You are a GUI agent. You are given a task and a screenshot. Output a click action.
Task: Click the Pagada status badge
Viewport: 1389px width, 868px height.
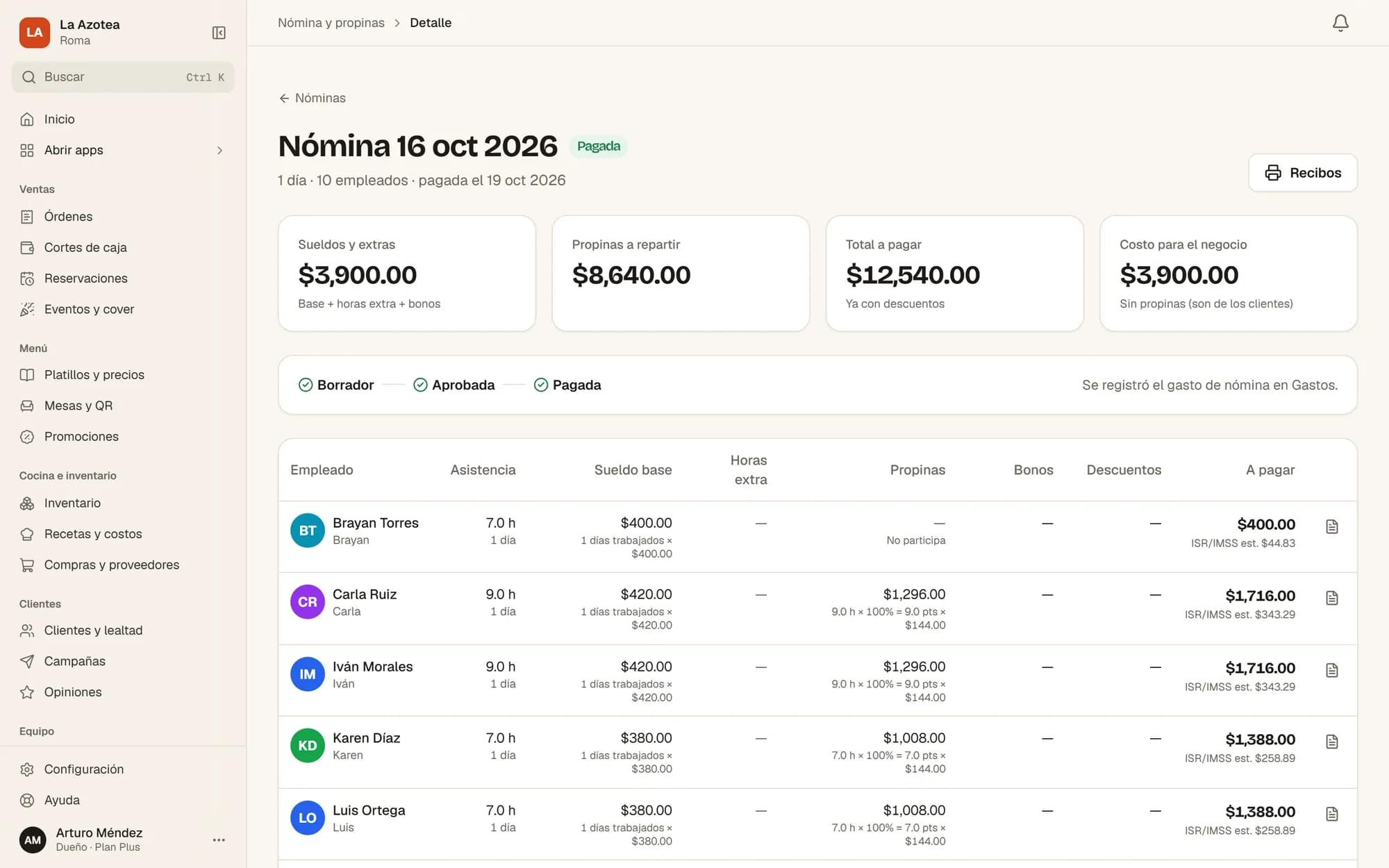[x=599, y=147]
